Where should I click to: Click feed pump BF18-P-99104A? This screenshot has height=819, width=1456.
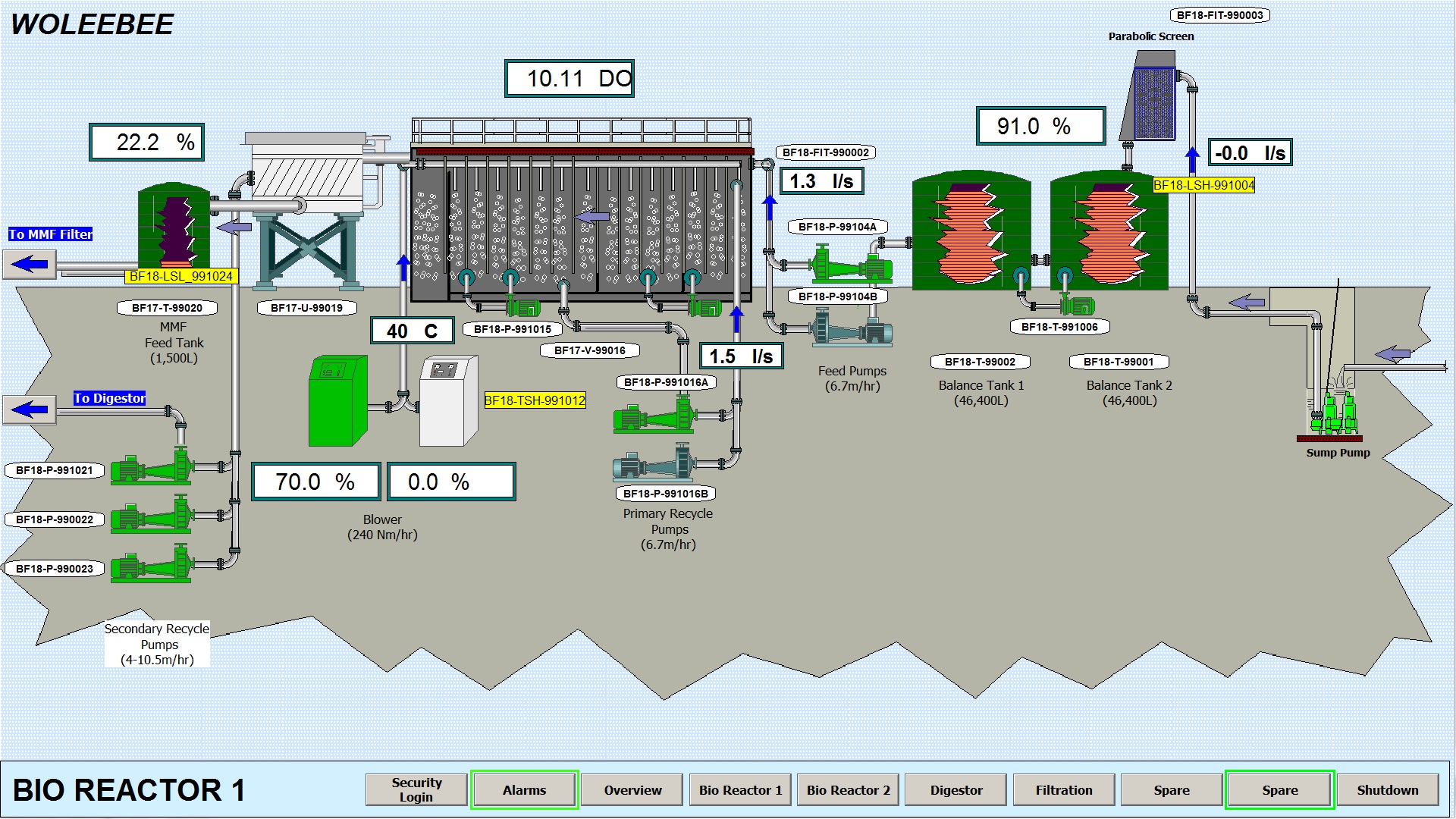pos(852,265)
